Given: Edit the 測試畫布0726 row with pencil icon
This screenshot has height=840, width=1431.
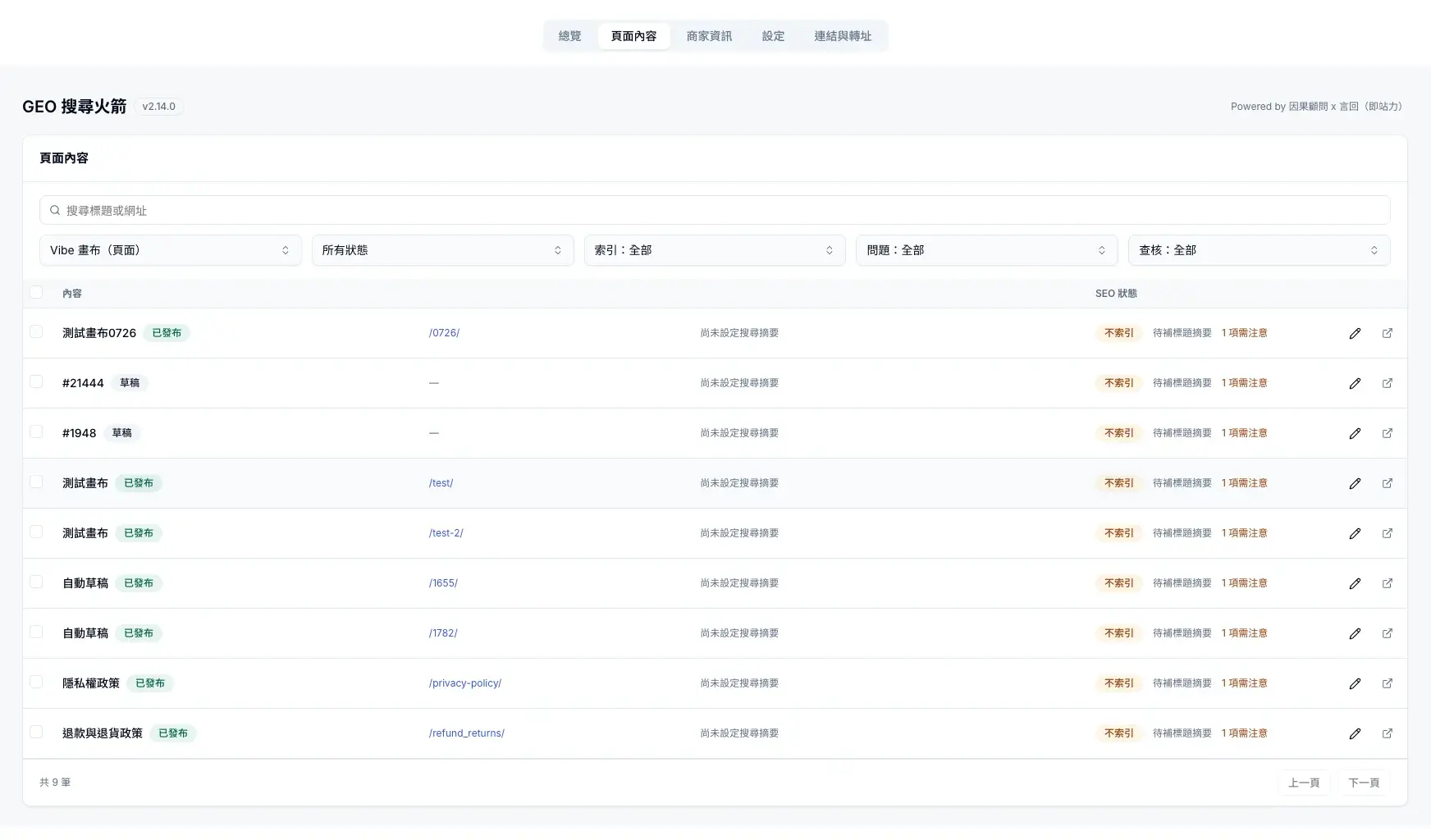Looking at the screenshot, I should 1355,333.
